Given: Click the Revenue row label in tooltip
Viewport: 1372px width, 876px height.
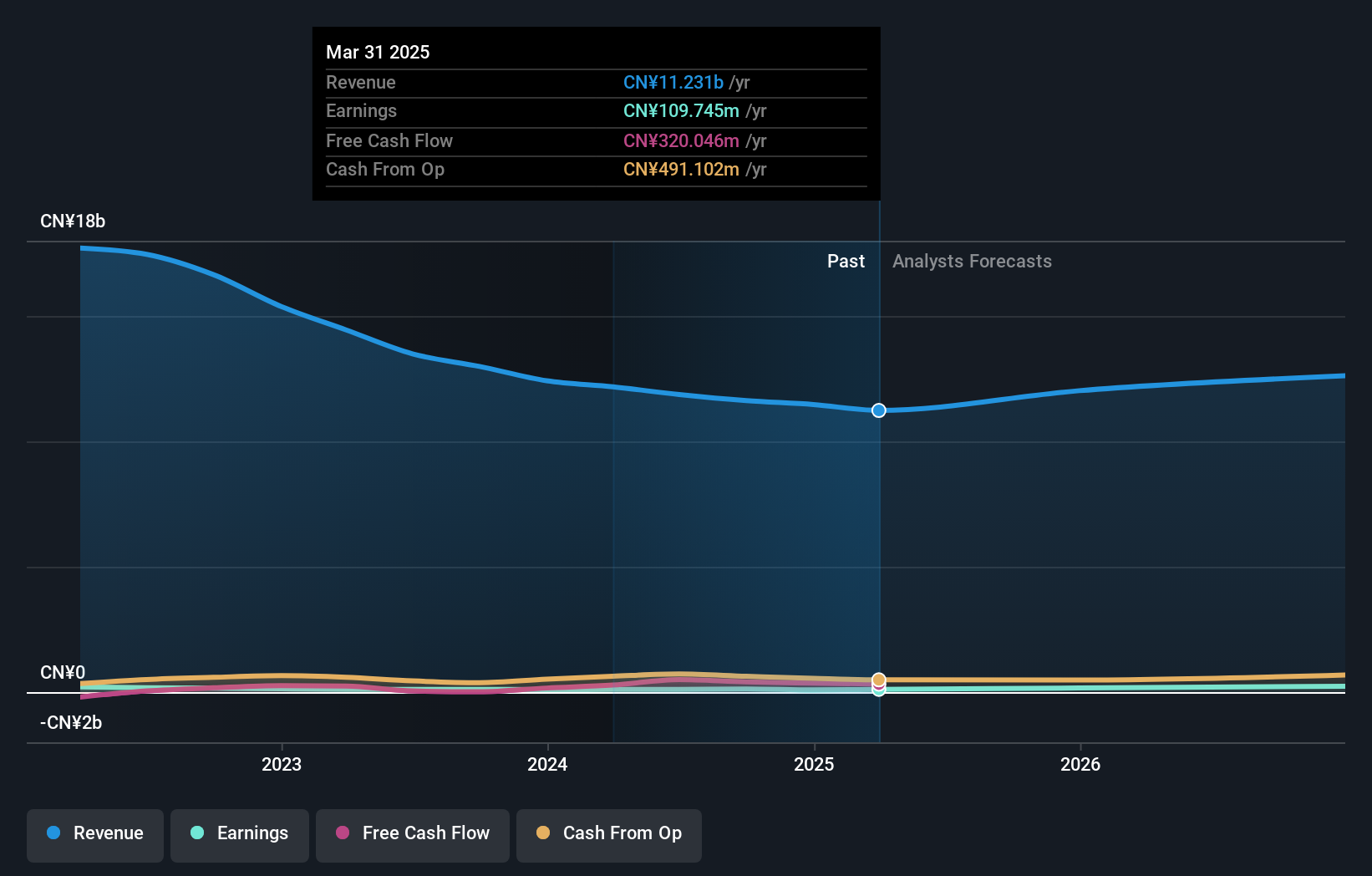Looking at the screenshot, I should [x=361, y=82].
